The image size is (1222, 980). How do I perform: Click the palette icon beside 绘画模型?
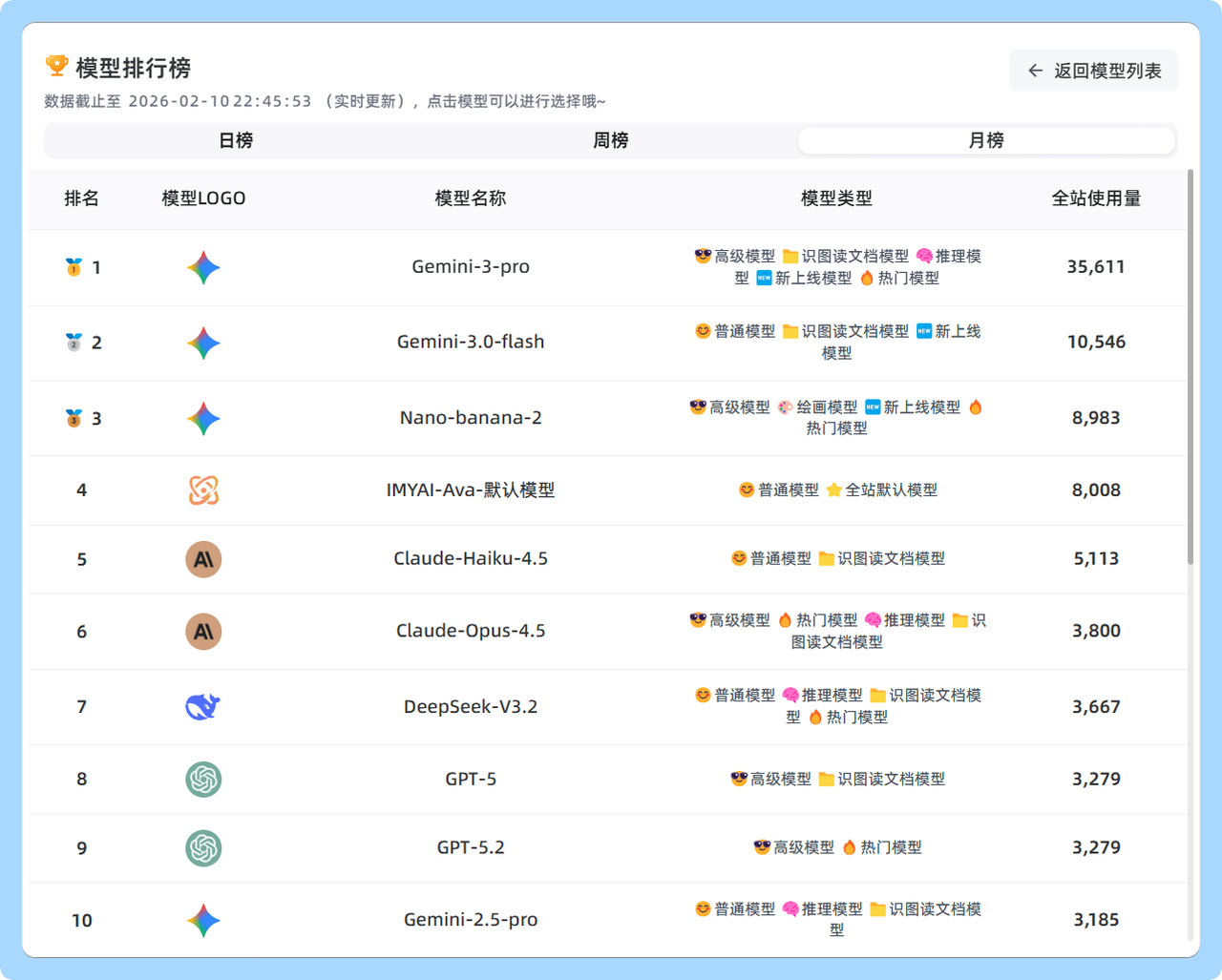[785, 407]
